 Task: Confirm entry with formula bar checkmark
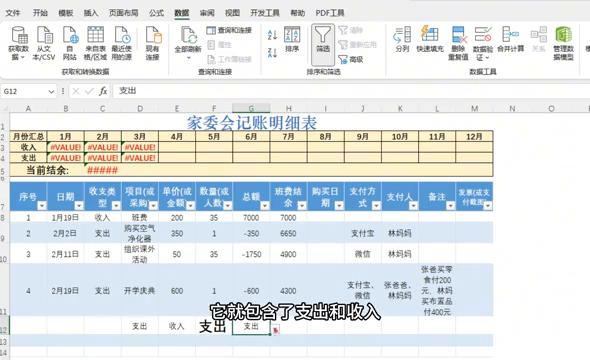[89, 91]
